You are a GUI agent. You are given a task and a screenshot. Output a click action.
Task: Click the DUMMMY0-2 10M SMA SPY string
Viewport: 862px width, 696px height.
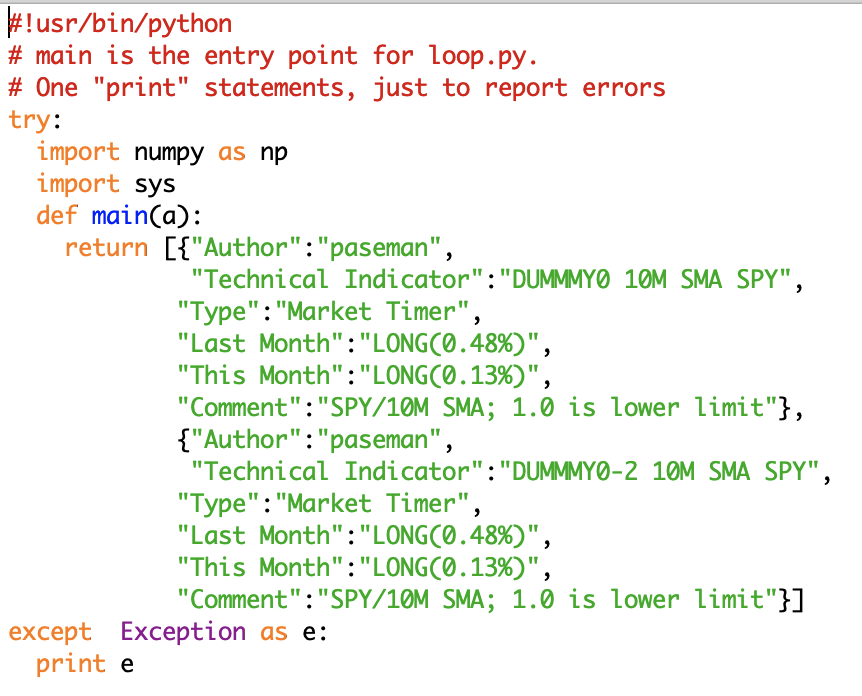click(665, 471)
